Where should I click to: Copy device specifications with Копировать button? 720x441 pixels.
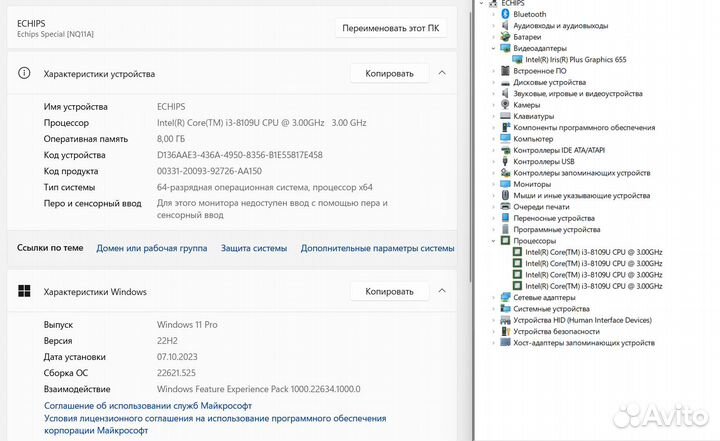click(389, 74)
